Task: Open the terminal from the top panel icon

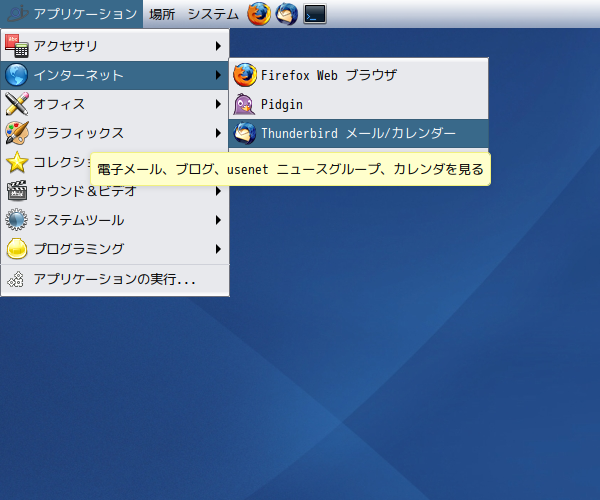Action: (315, 14)
